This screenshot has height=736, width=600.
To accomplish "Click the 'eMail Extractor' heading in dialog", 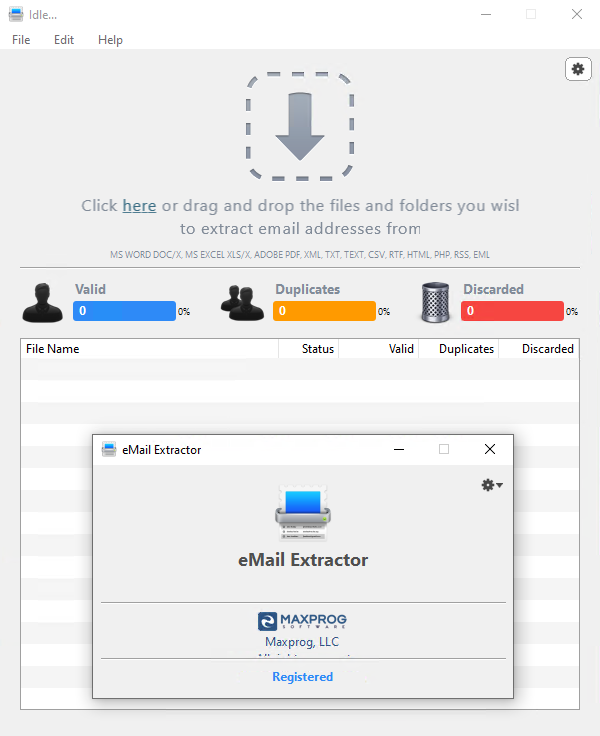I will 303,560.
